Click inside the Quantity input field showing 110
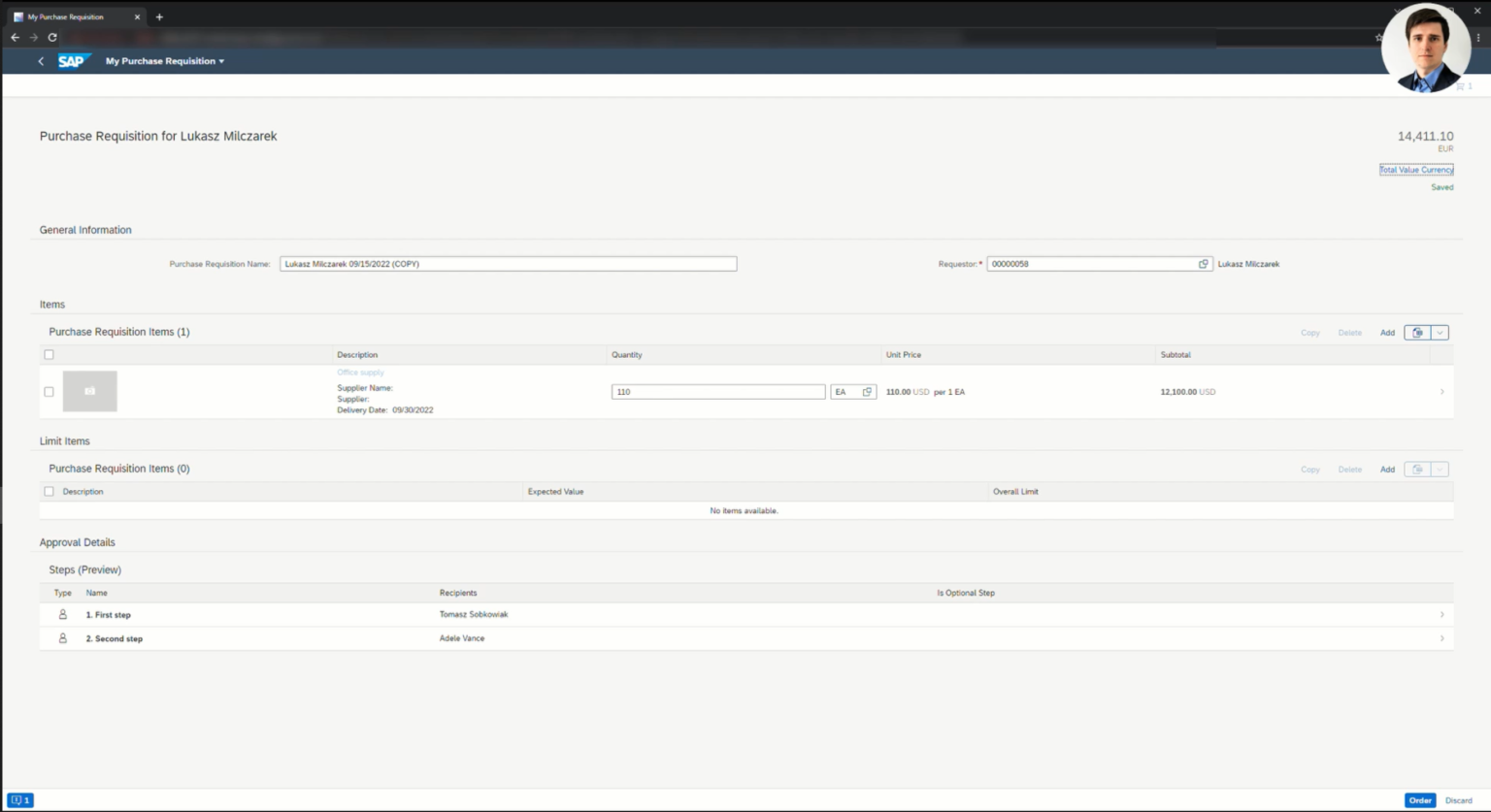This screenshot has width=1491, height=812. point(718,391)
